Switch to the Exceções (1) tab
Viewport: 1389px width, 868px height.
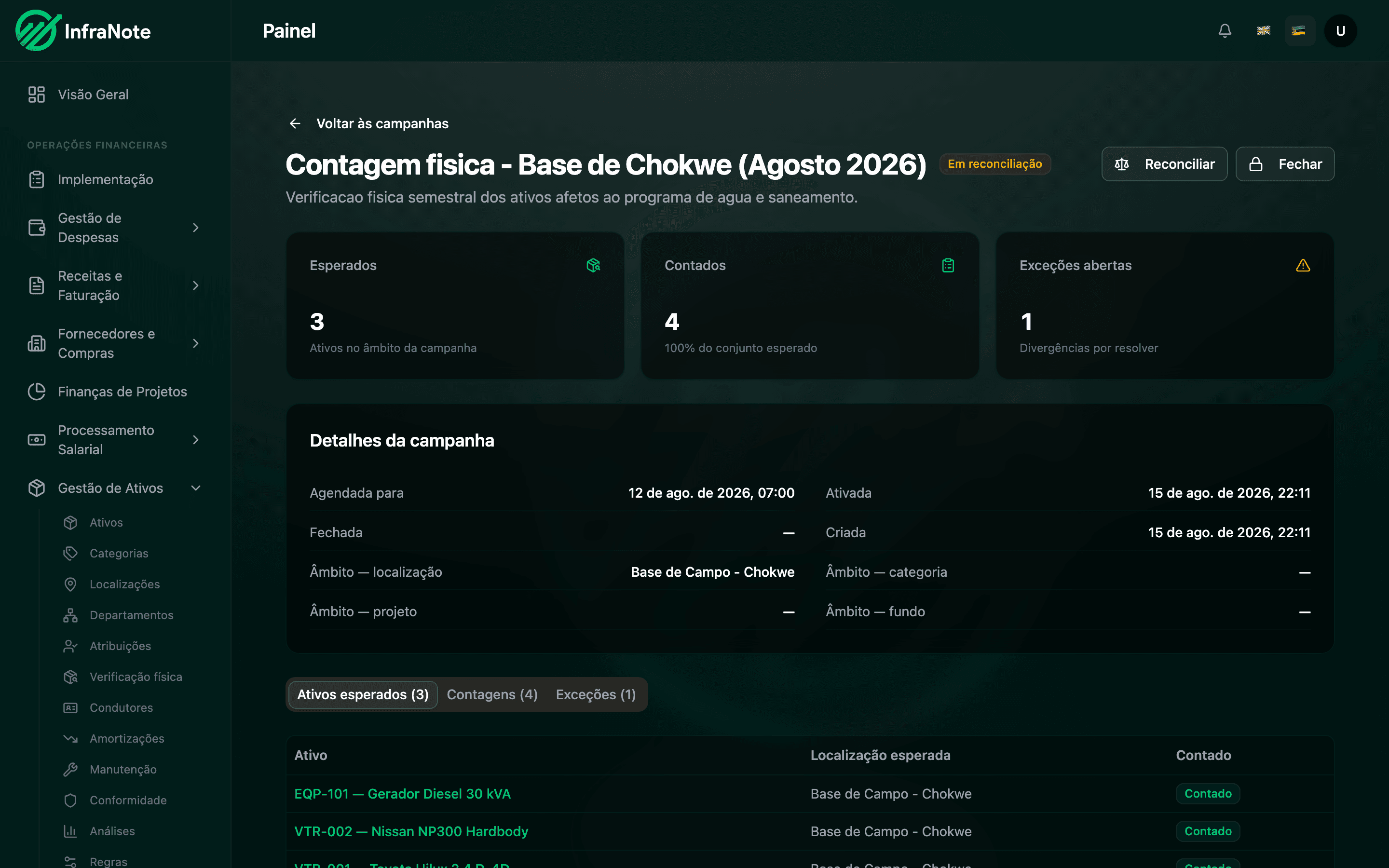pyautogui.click(x=596, y=694)
